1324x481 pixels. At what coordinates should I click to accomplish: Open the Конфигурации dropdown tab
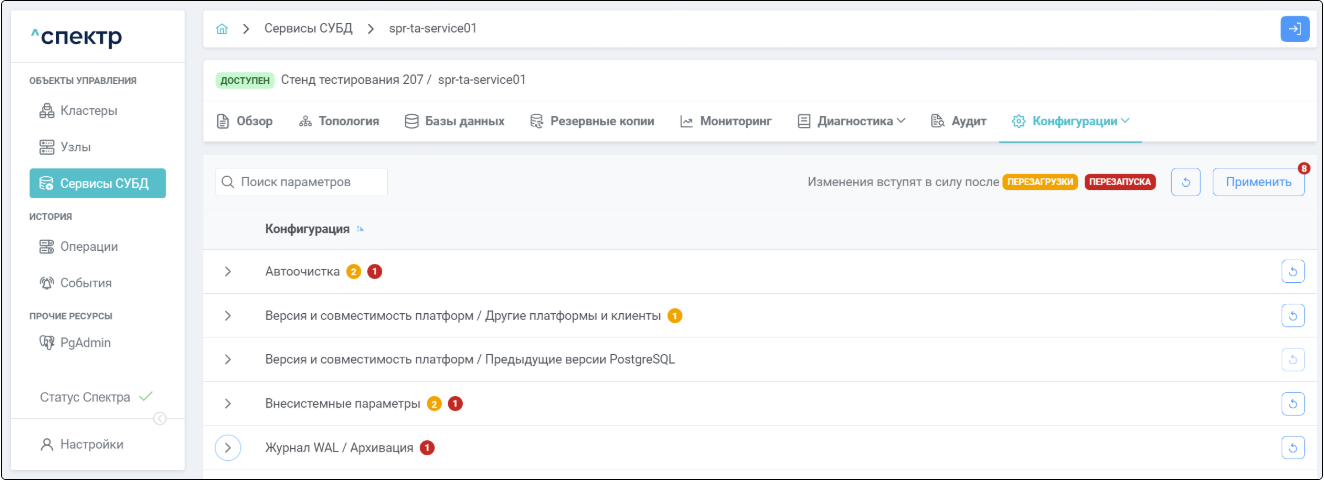coord(1070,121)
